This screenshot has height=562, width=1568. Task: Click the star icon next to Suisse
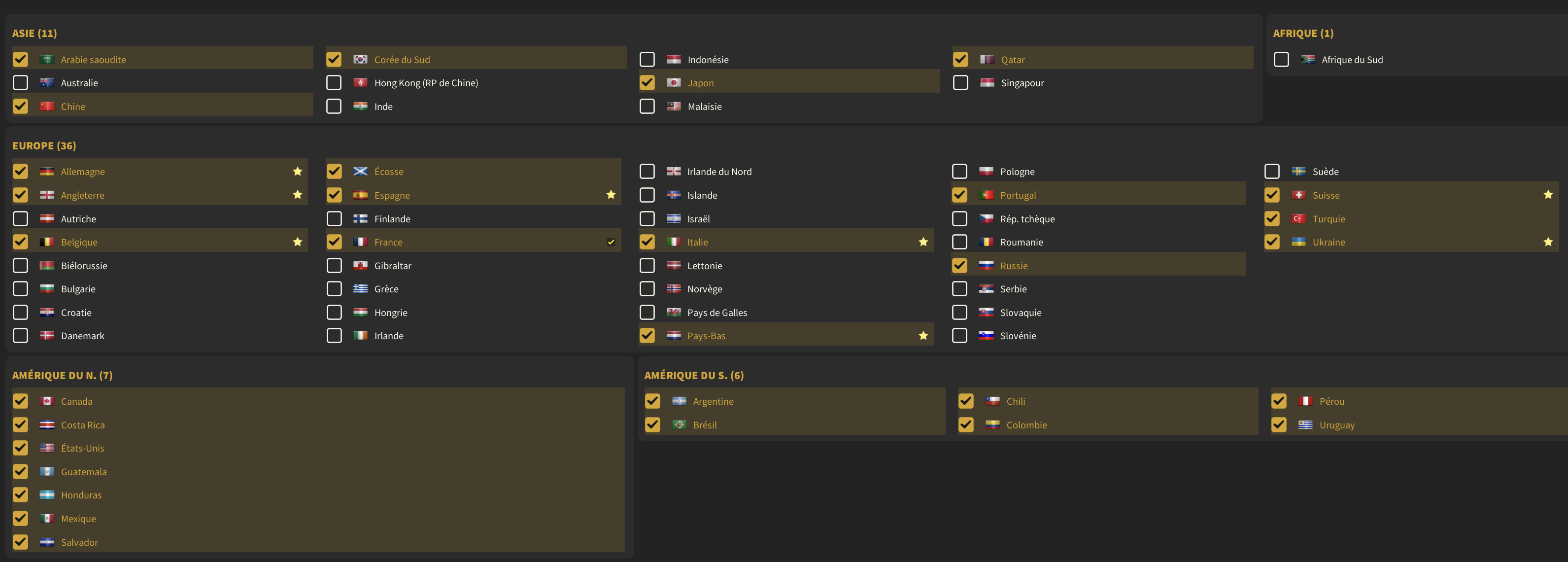pyautogui.click(x=1548, y=195)
